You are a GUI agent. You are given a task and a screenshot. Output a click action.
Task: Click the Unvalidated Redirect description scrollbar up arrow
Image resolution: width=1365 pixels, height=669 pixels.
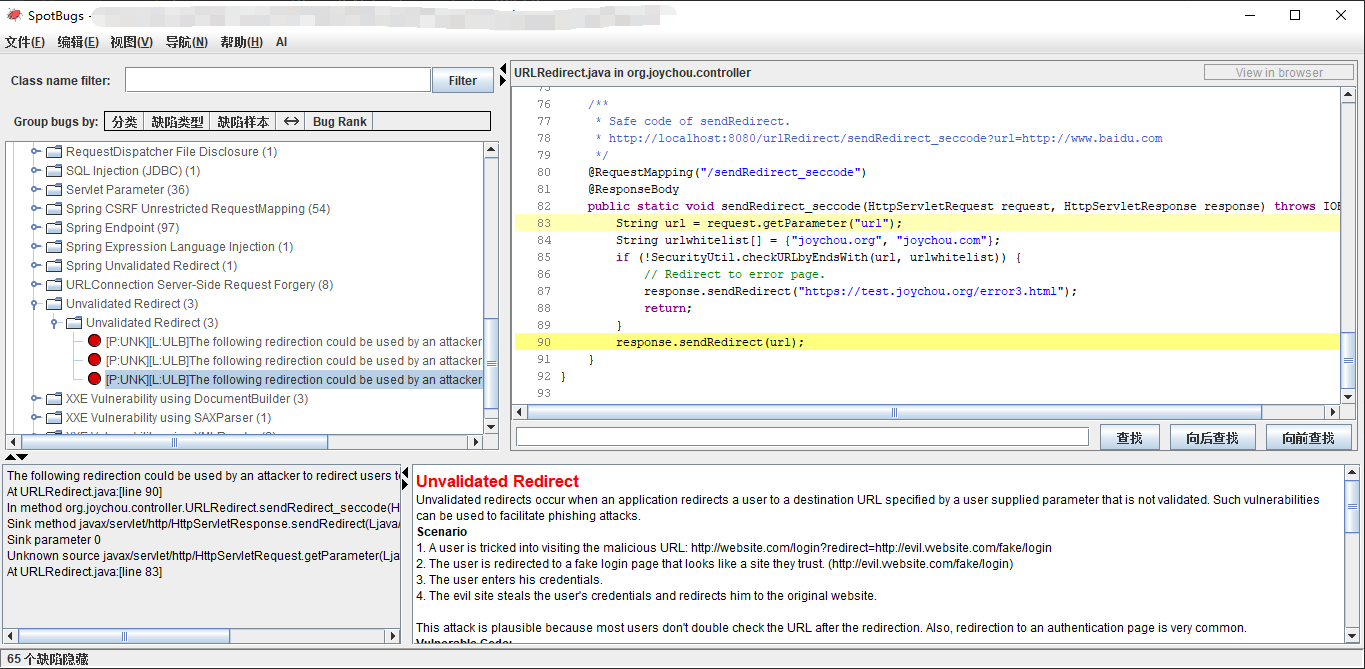(1352, 472)
